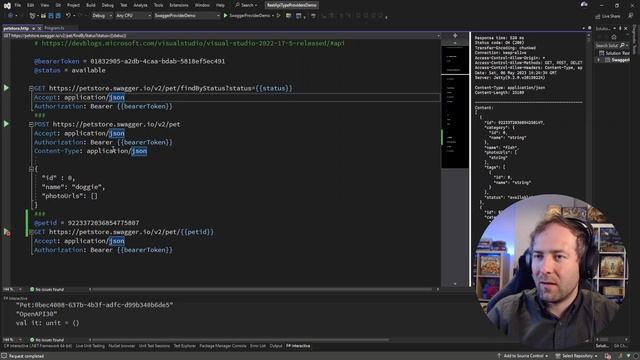This screenshot has width=640, height=360.
Task: Open the Debug configuration dropdown
Action: pos(102,16)
